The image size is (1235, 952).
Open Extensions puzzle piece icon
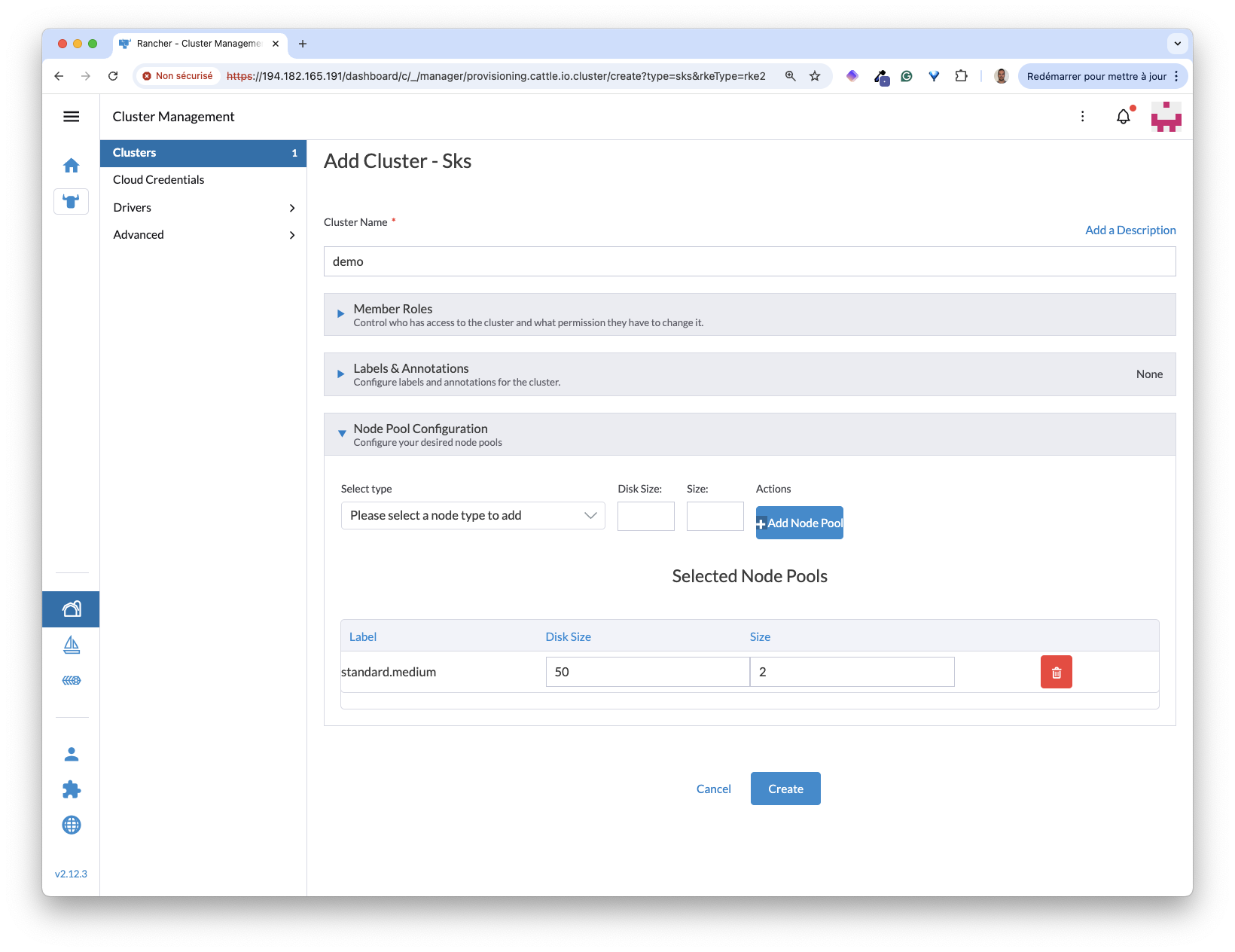click(72, 789)
